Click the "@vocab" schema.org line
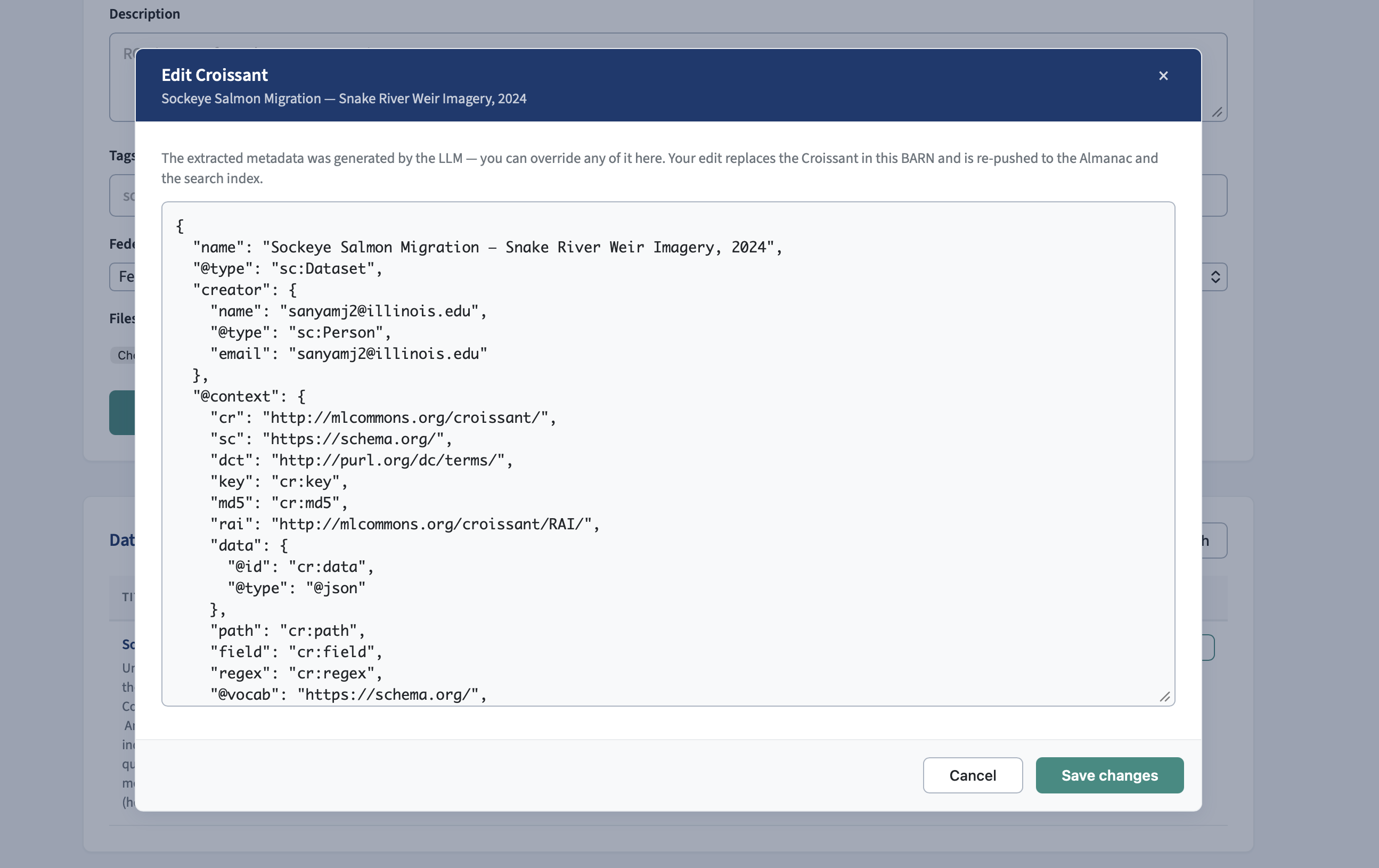The width and height of the screenshot is (1379, 868). 348,694
